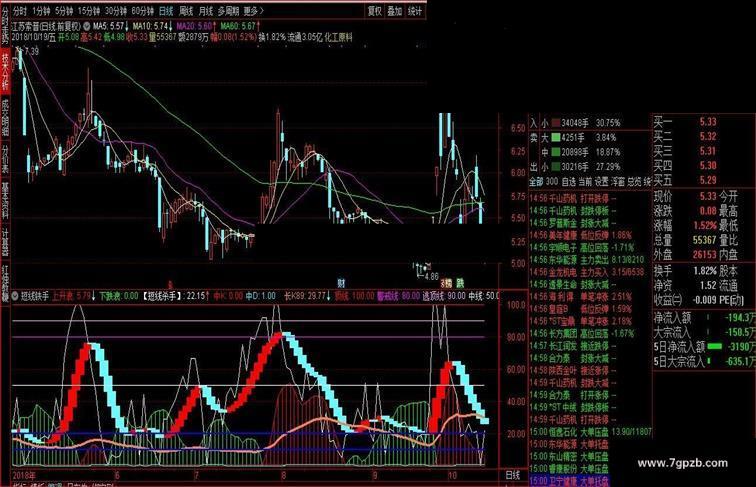Switch to 月线 monthly chart
The height and width of the screenshot is (487, 756).
(x=206, y=11)
